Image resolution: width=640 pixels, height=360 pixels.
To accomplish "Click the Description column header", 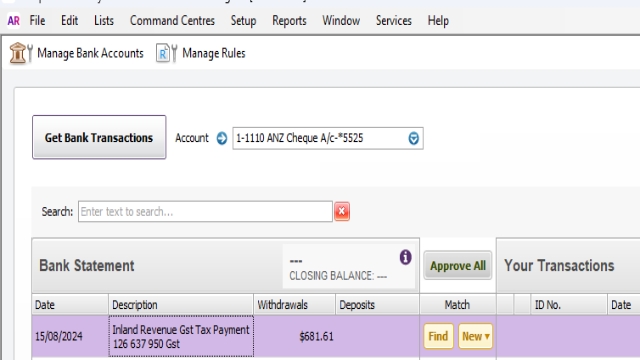I will tap(181, 304).
